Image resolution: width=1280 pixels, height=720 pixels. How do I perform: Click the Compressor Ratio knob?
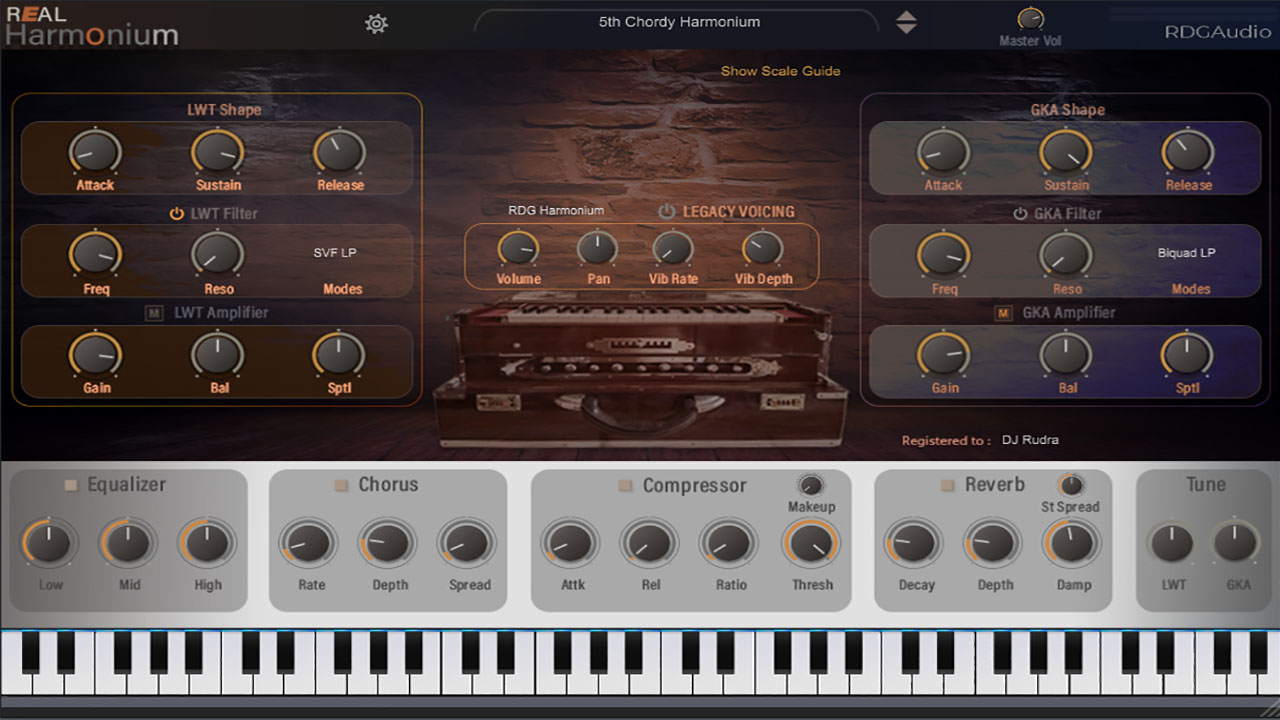[x=729, y=544]
